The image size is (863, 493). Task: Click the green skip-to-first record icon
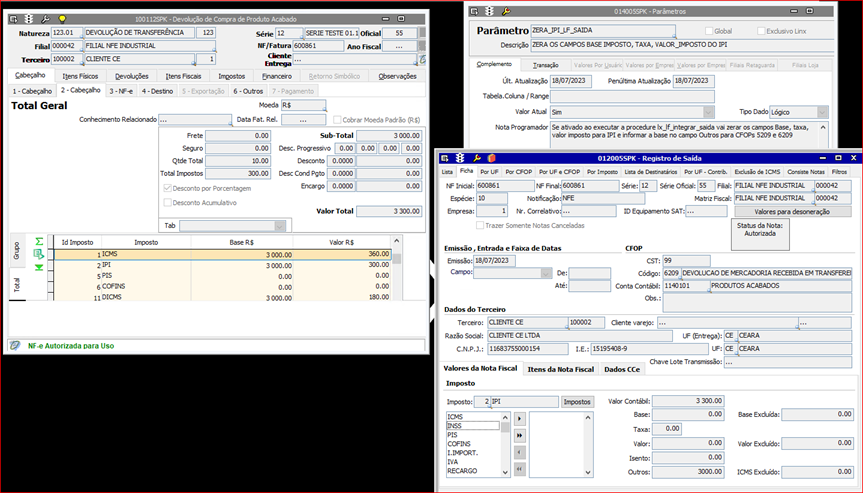pos(39,267)
